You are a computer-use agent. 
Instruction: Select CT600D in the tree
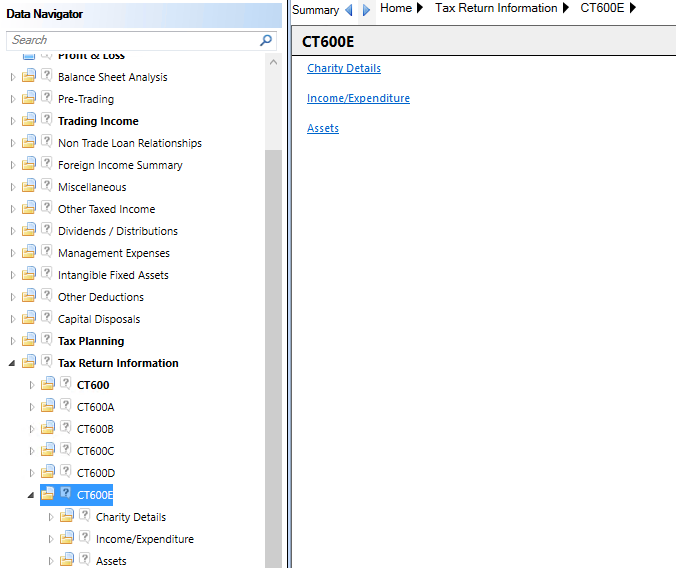(96, 473)
